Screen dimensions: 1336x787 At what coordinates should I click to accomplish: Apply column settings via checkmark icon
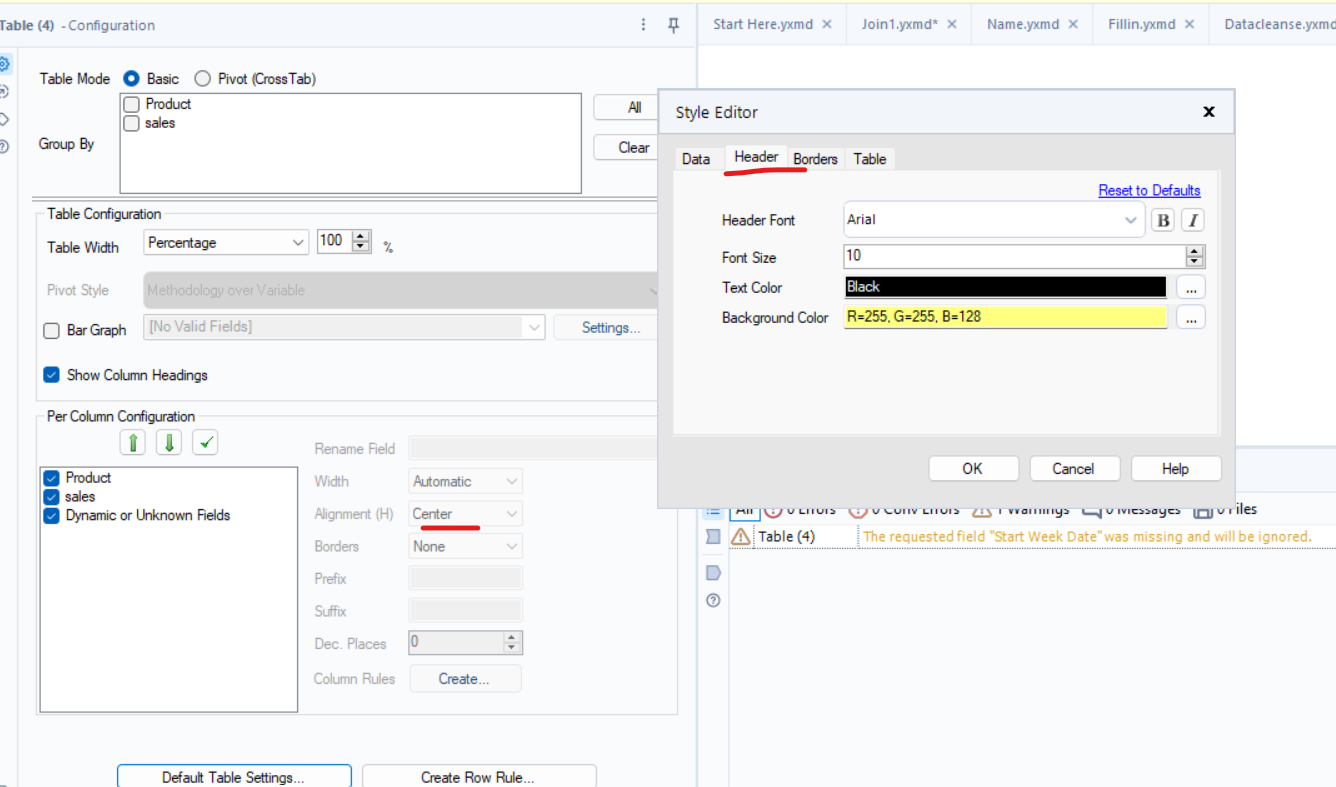(205, 441)
